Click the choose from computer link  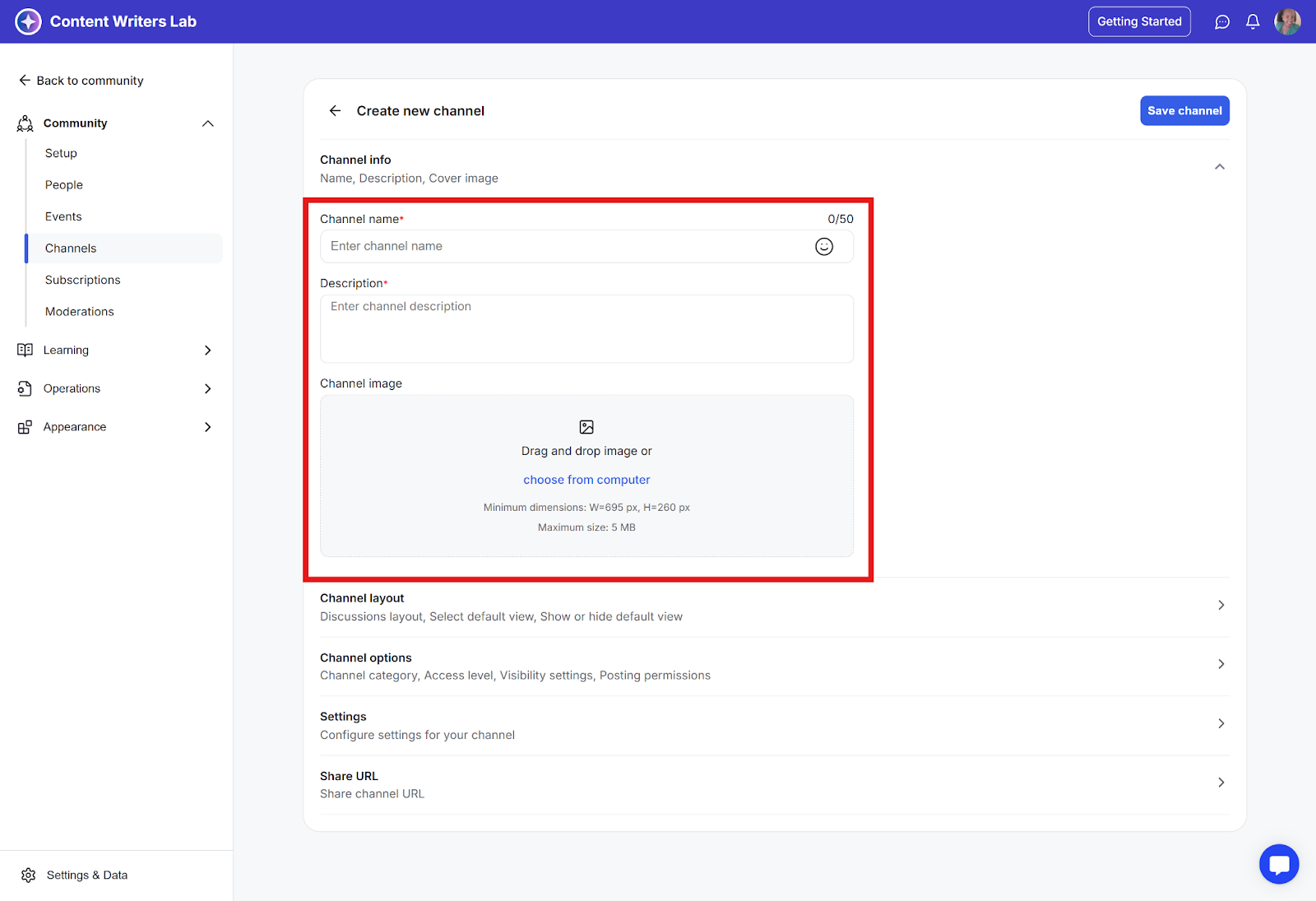tap(586, 480)
